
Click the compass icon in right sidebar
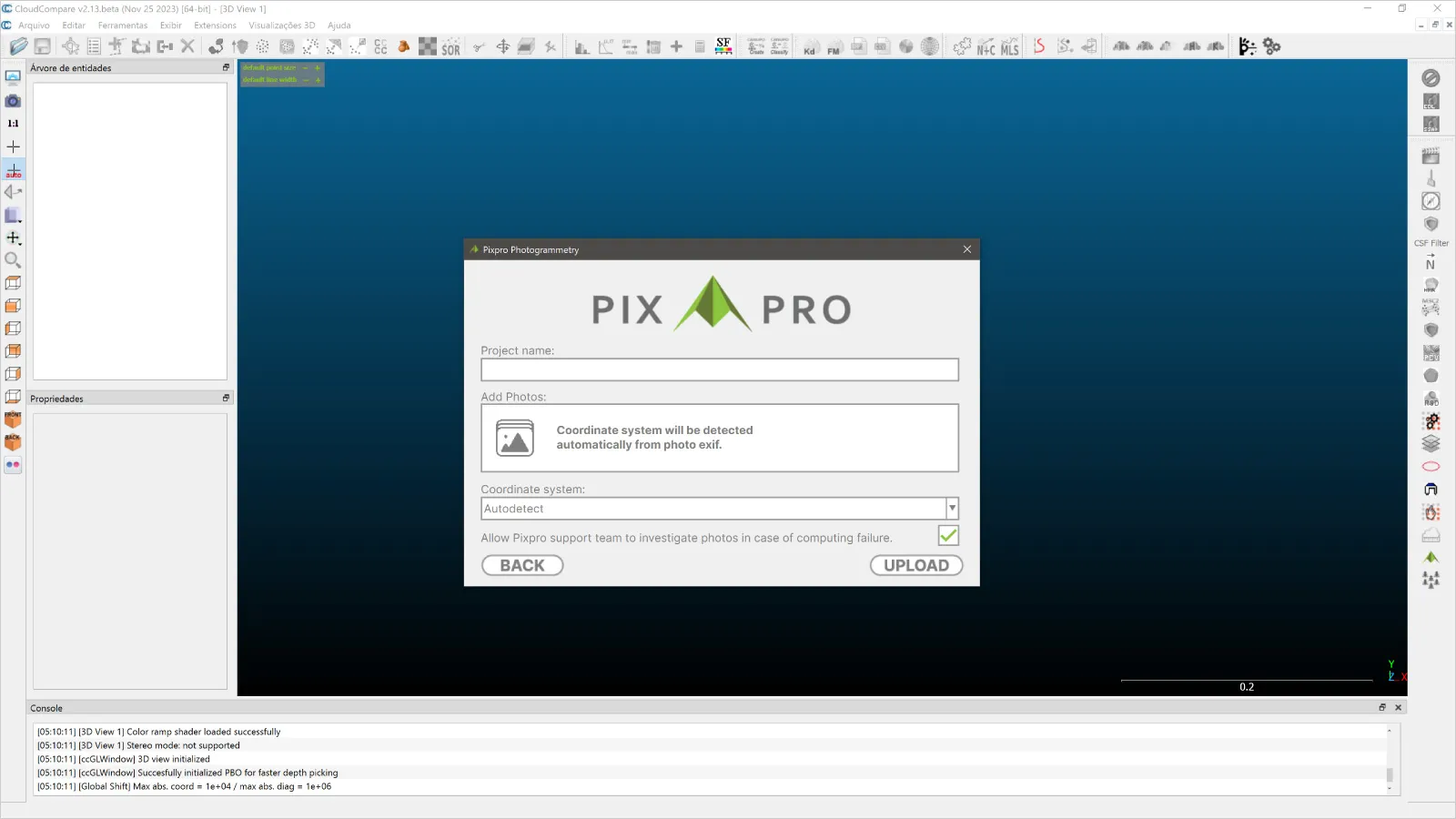point(1431,201)
